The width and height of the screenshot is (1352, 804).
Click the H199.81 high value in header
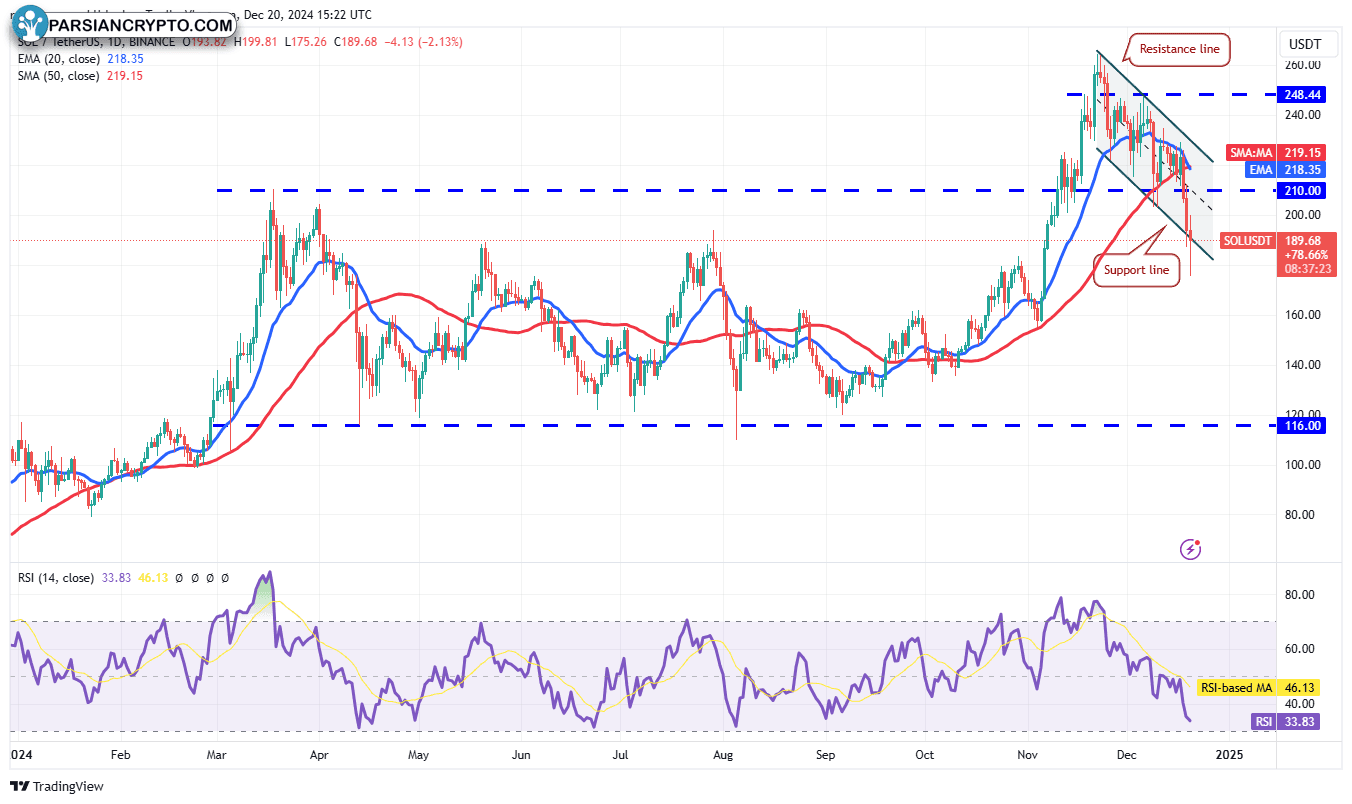click(x=257, y=42)
